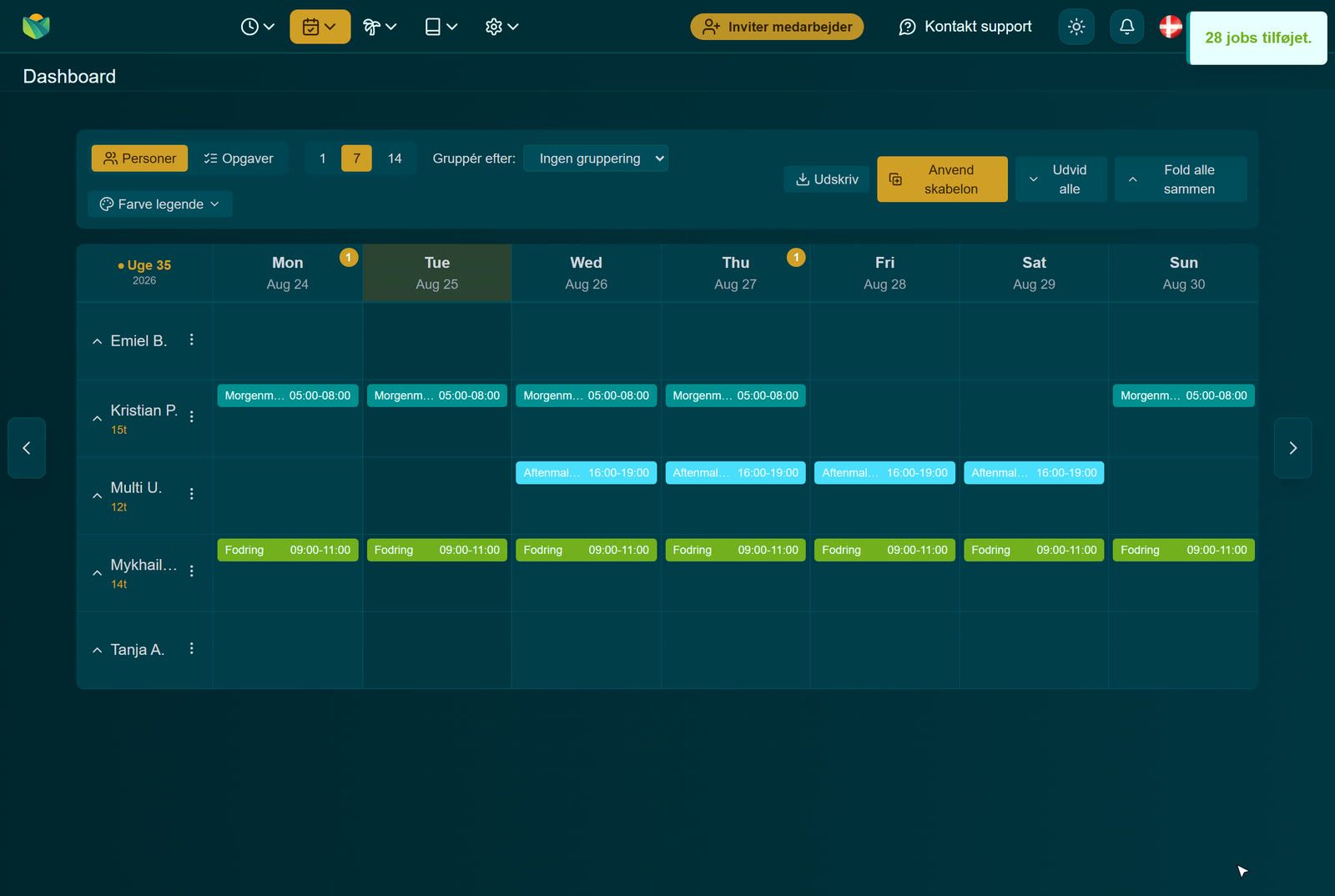Open the book icon menu
Viewport: 1335px width, 896px height.
tap(441, 27)
